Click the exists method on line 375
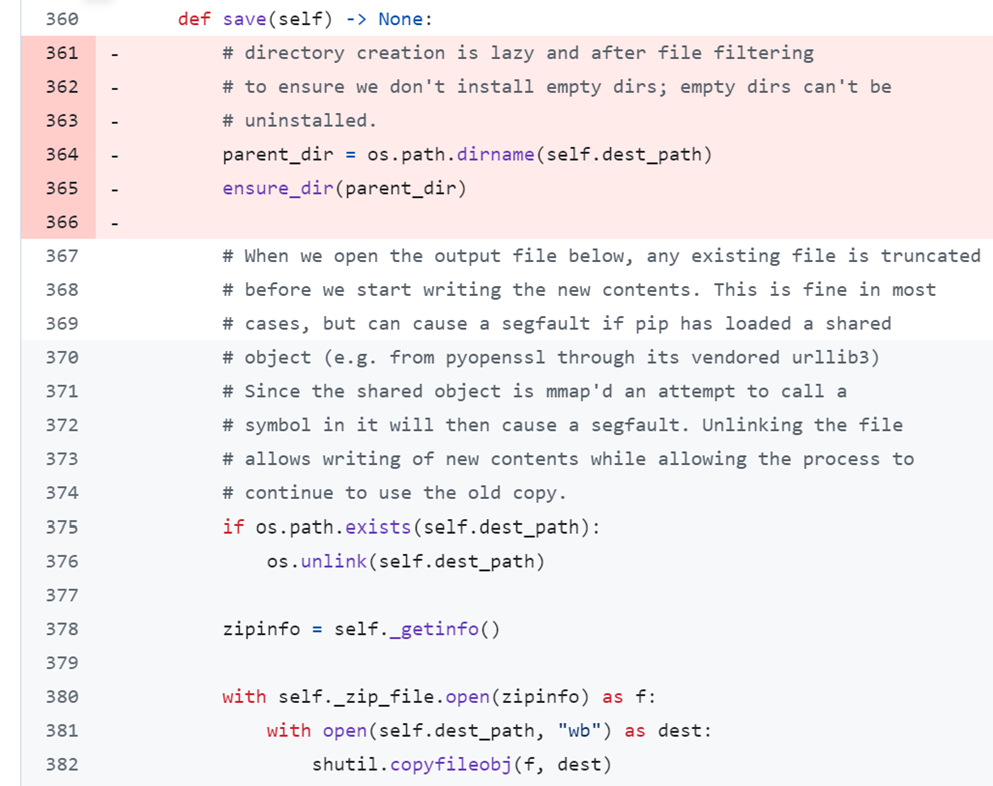This screenshot has height=786, width=993. tap(378, 527)
